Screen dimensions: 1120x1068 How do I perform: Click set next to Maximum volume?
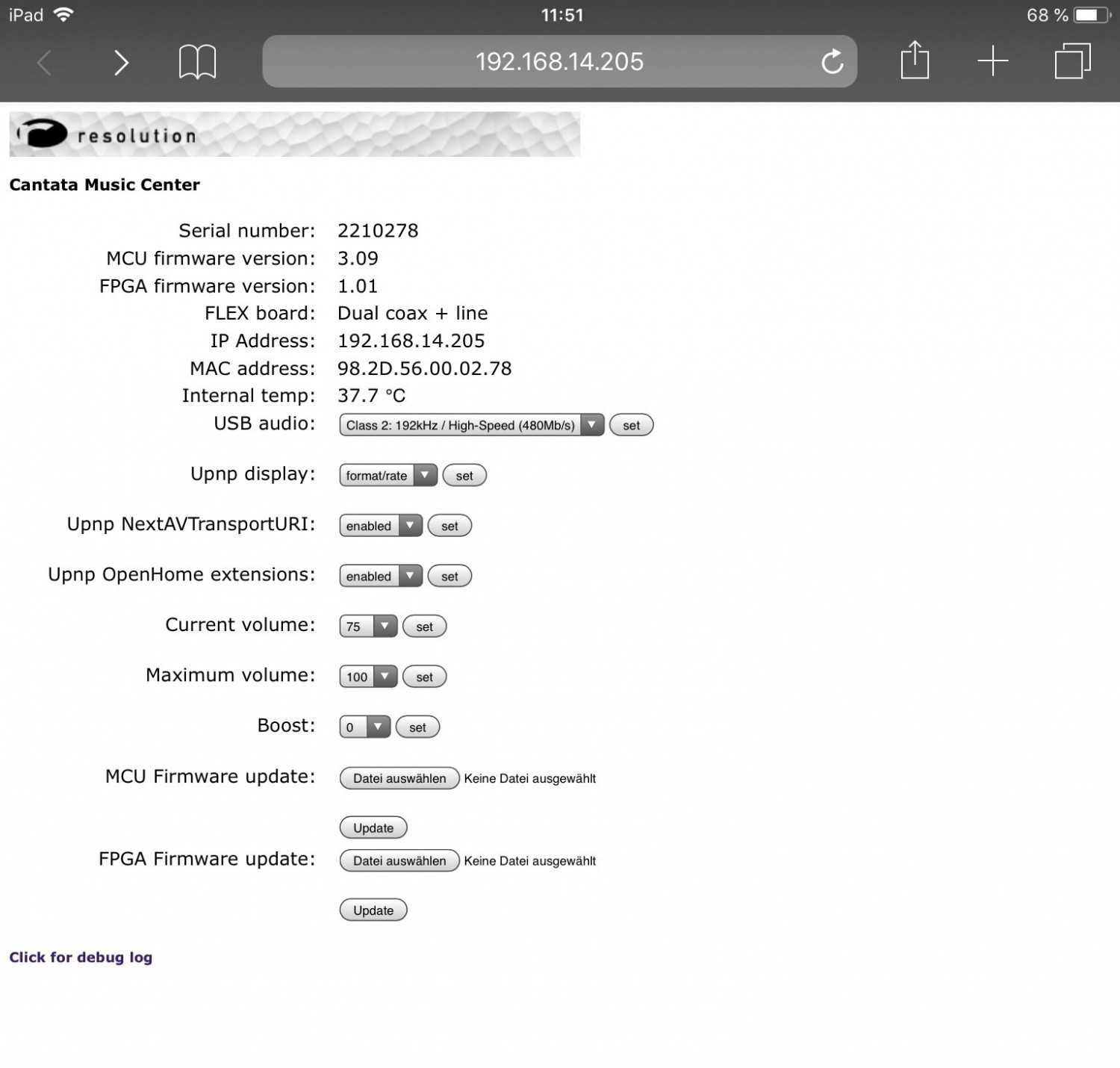(x=424, y=677)
